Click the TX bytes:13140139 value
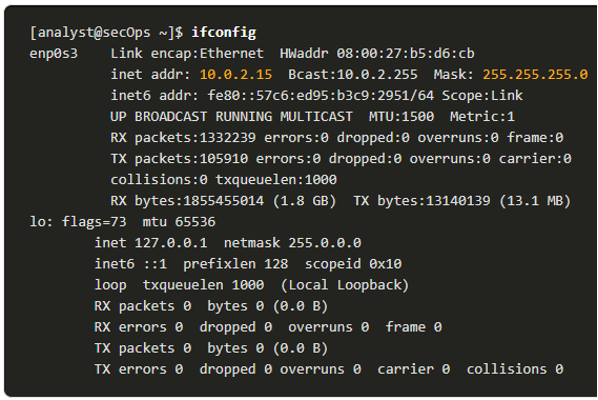The width and height of the screenshot is (598, 400). click(x=422, y=201)
